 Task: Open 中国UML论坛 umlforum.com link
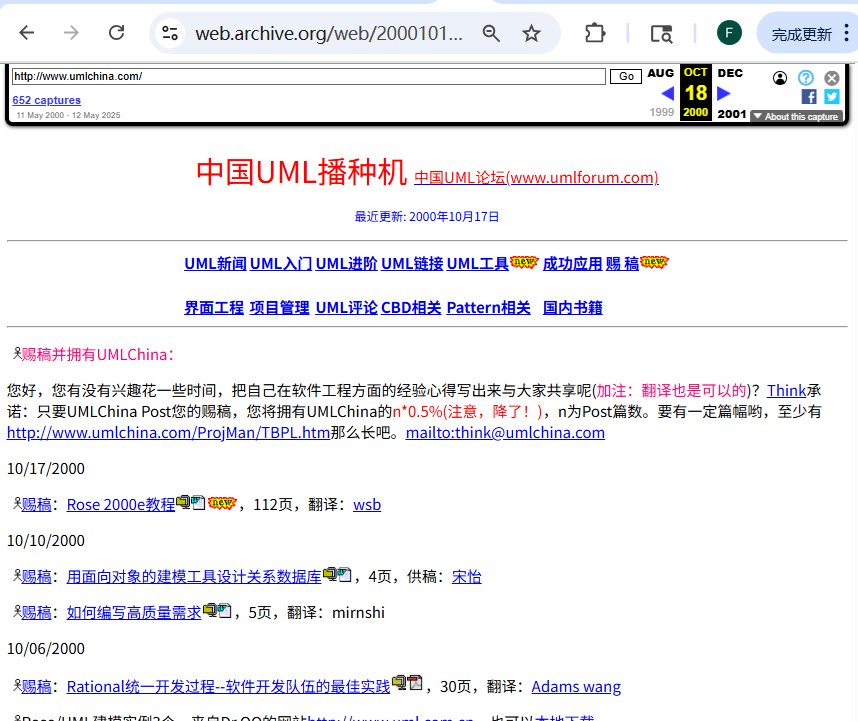tap(536, 178)
